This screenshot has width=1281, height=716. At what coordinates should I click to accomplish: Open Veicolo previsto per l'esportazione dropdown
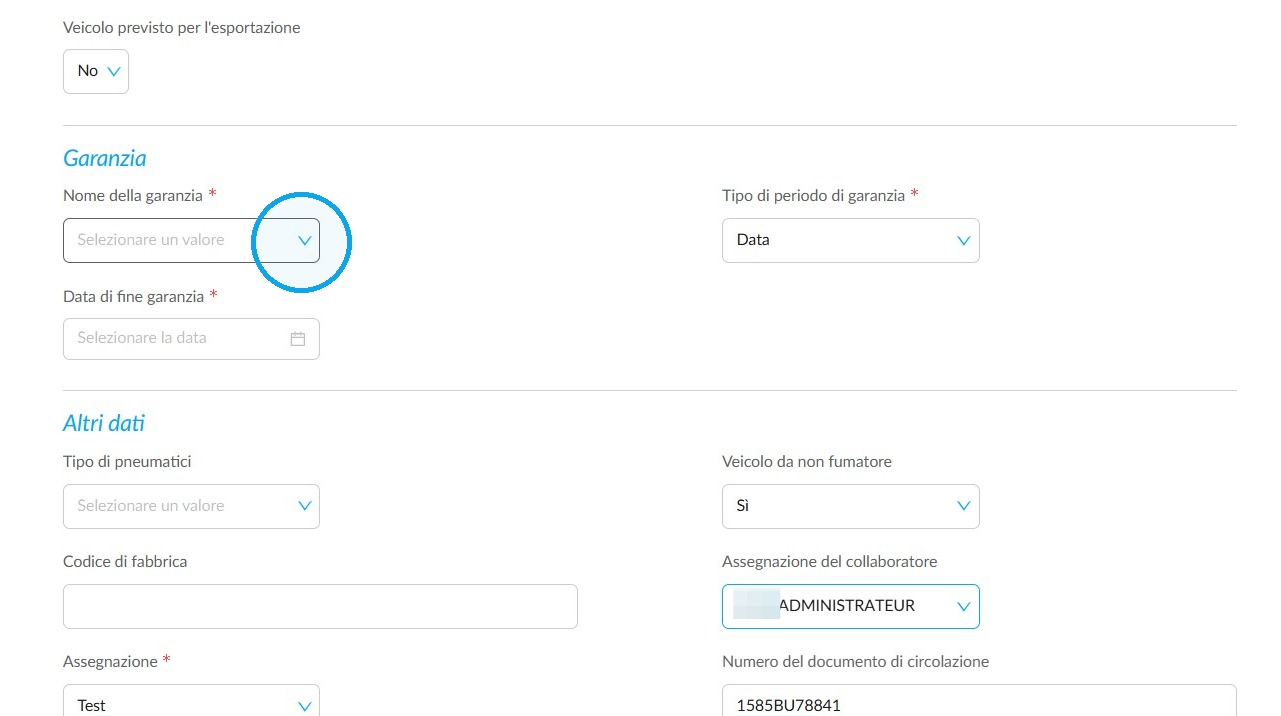pos(96,71)
